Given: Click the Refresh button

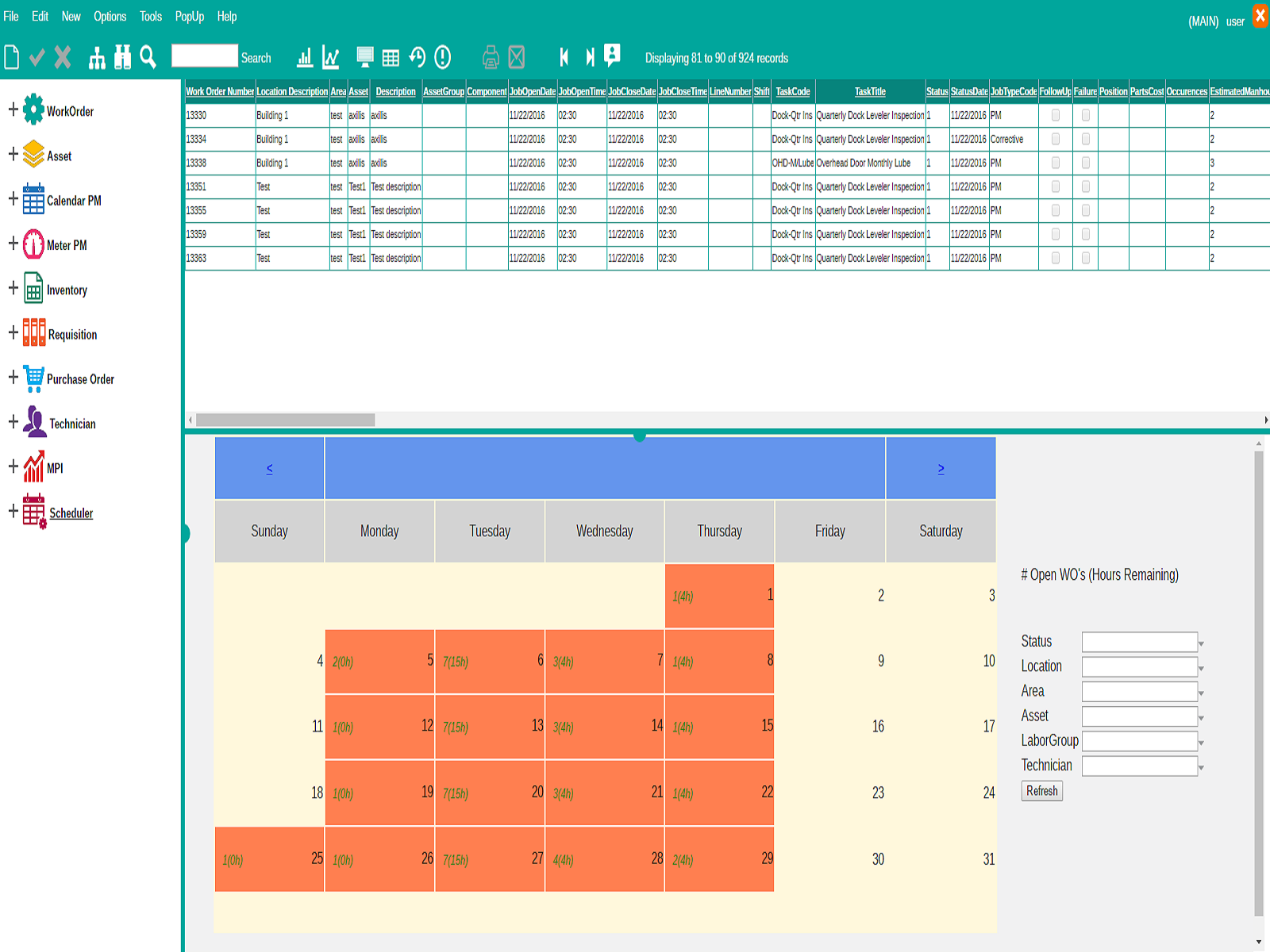Looking at the screenshot, I should click(1041, 791).
